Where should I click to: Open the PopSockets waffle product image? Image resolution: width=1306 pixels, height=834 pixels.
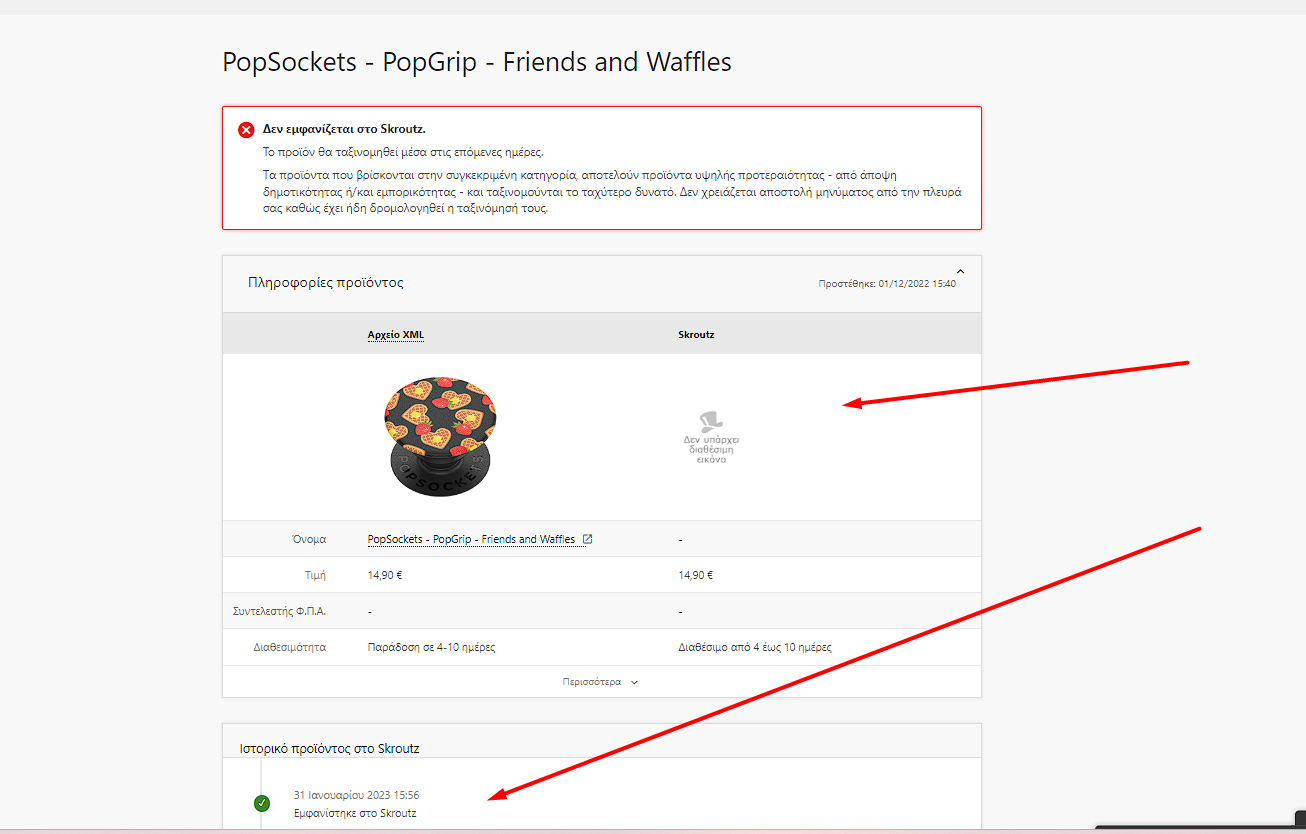tap(439, 436)
